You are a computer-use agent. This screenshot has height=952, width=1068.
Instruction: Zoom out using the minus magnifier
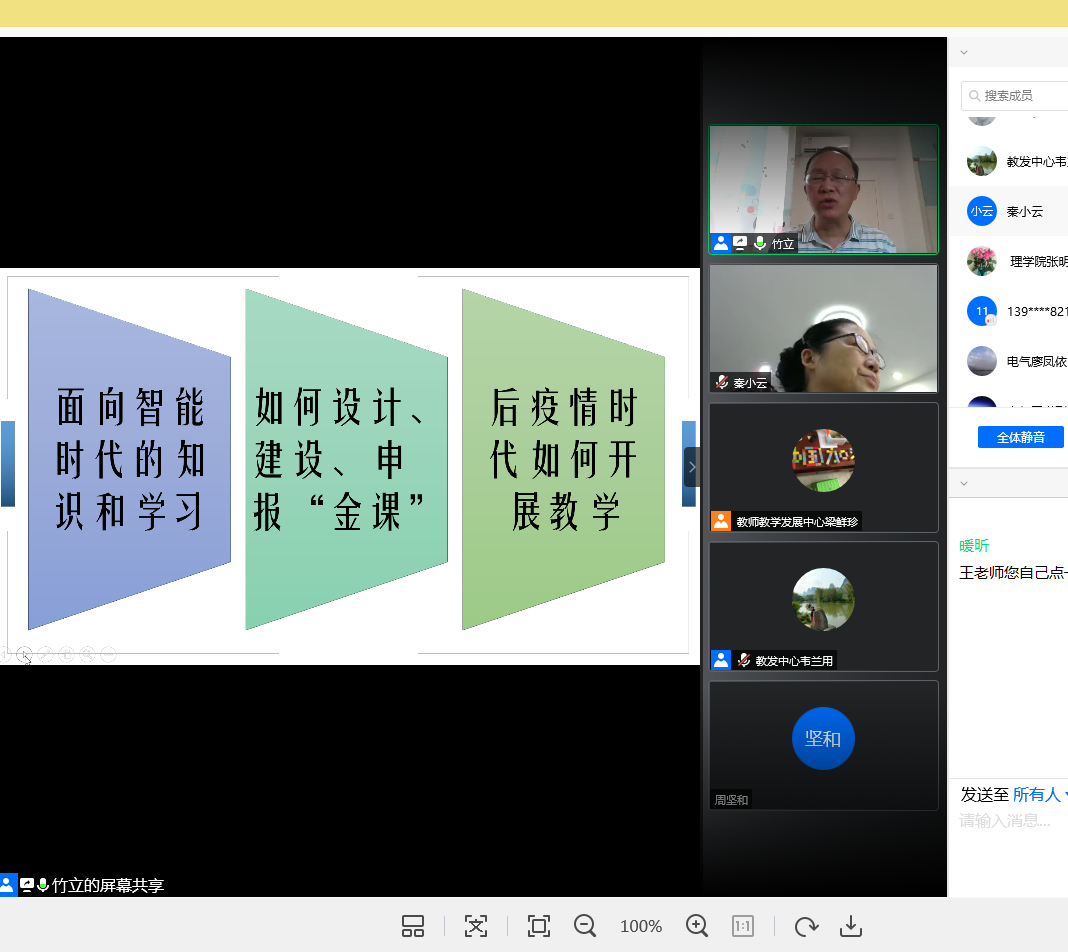(x=585, y=926)
